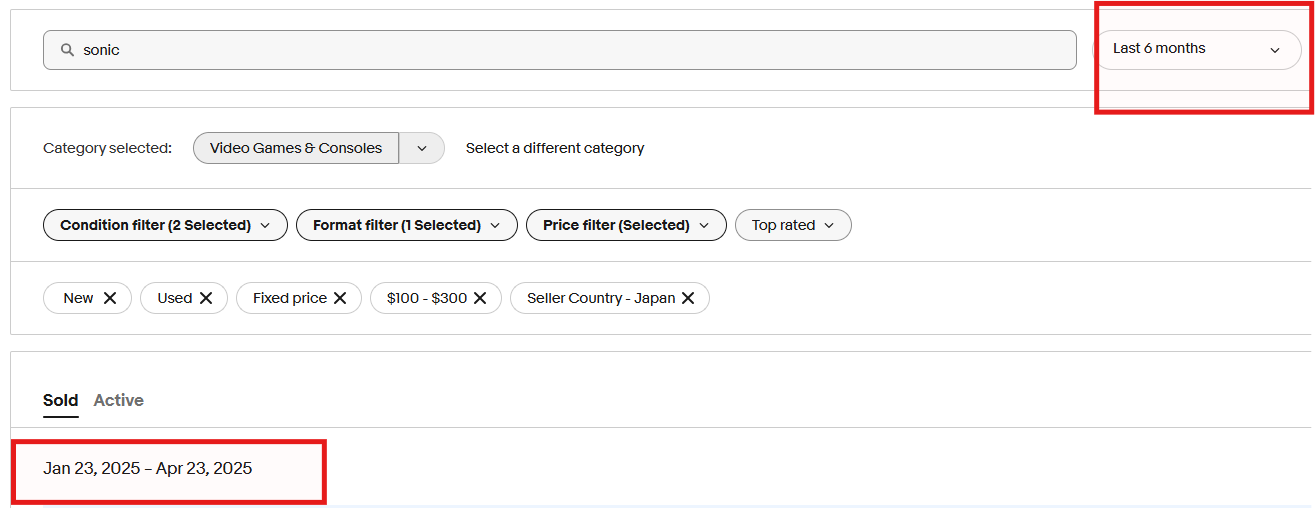Viewport: 1315px width, 508px height.
Task: Click the Video Games & Consoles button
Action: point(296,148)
